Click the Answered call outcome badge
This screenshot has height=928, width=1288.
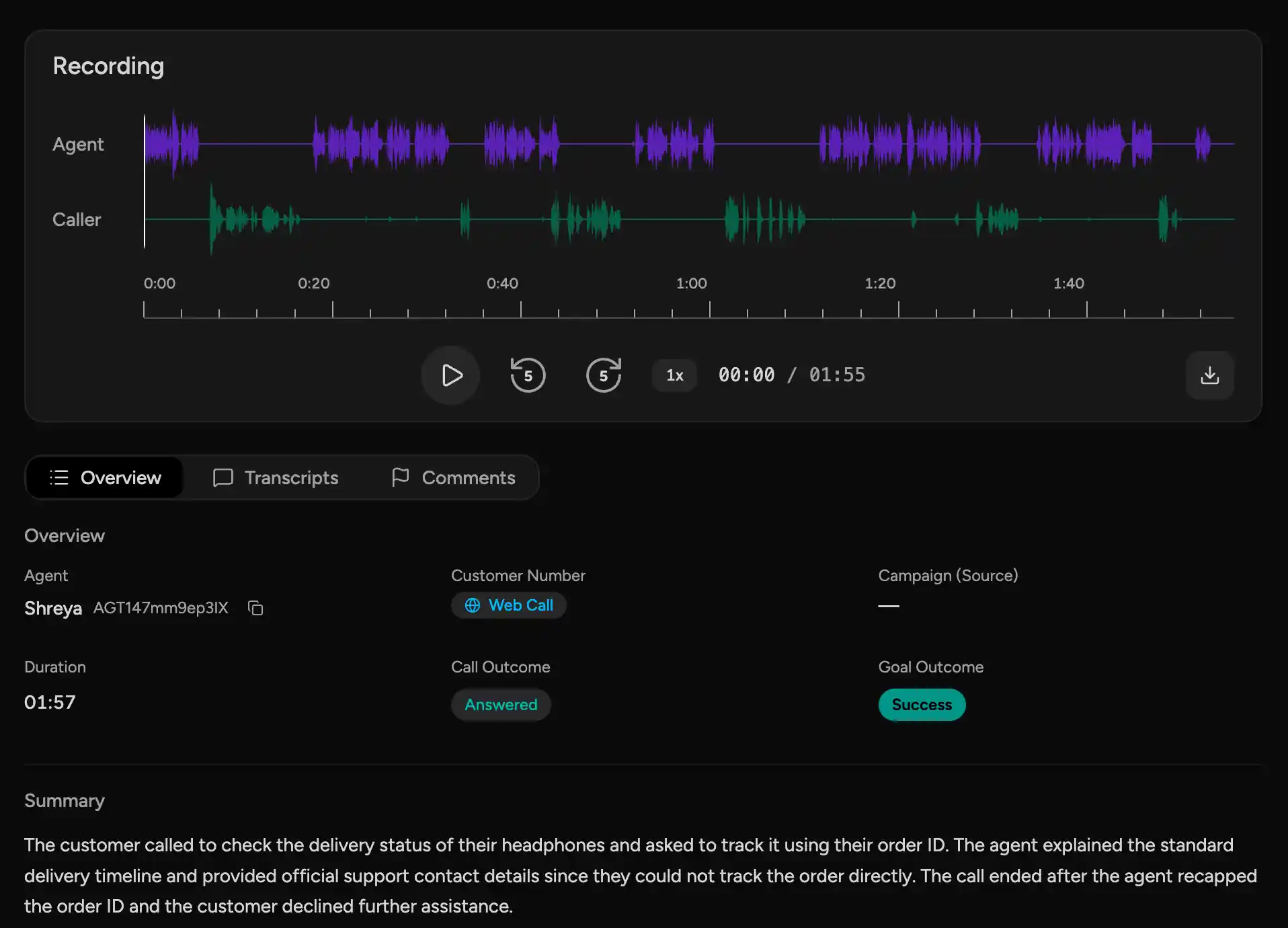(501, 705)
